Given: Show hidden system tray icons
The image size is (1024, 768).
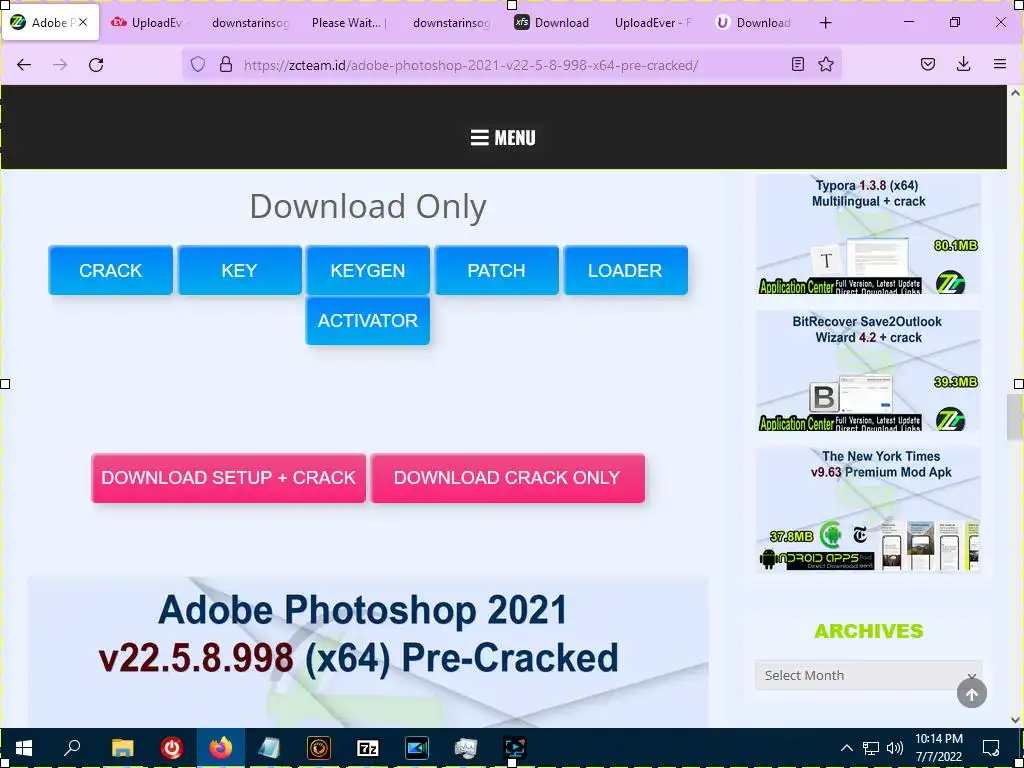Looking at the screenshot, I should click(x=846, y=748).
